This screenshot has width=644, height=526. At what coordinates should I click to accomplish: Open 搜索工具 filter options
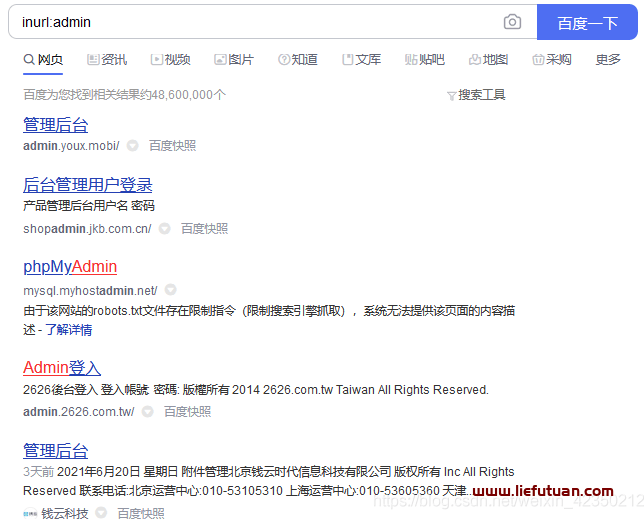481,95
